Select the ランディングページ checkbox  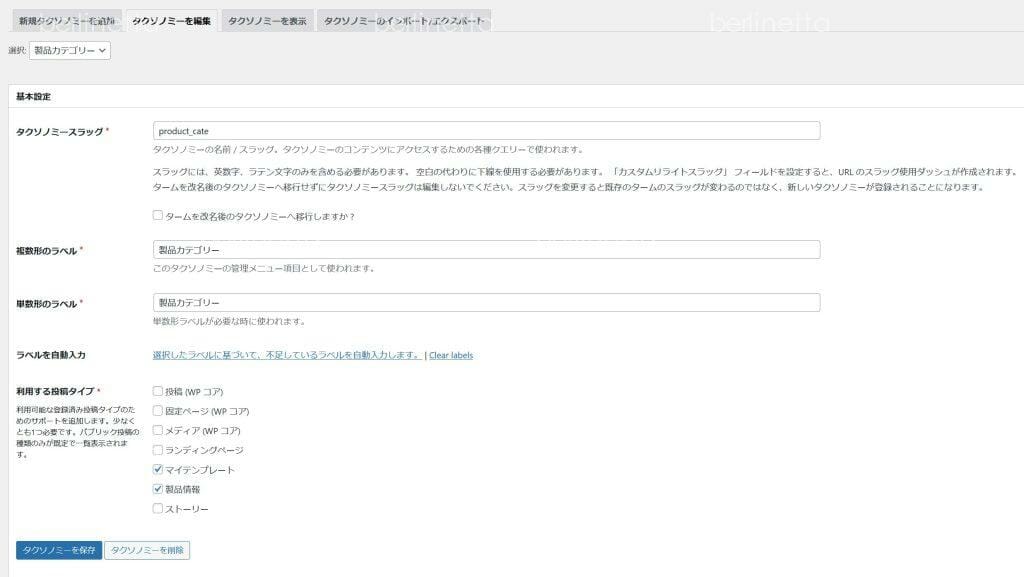(x=158, y=450)
